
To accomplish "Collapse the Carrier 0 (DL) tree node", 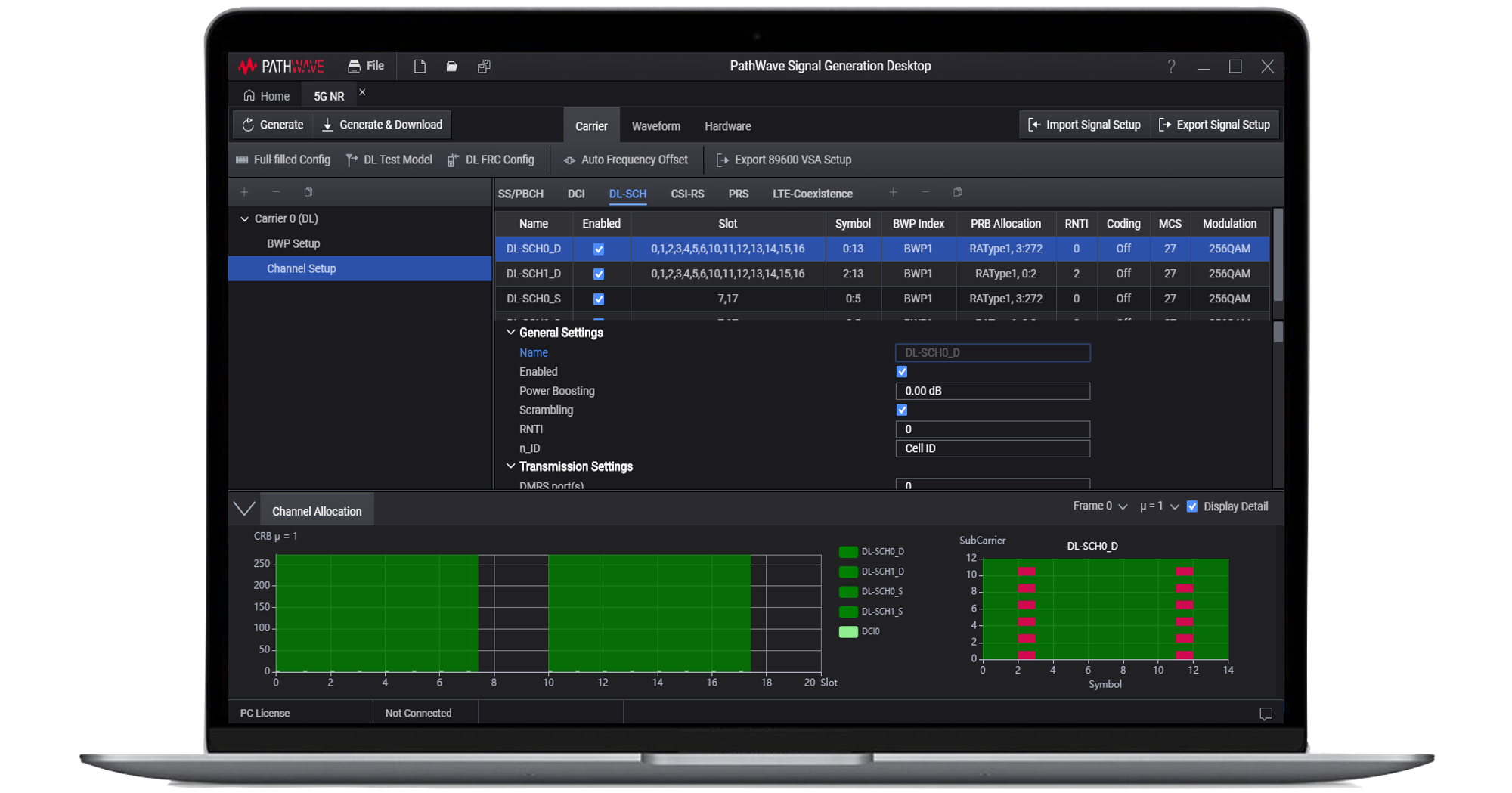I will [x=243, y=218].
